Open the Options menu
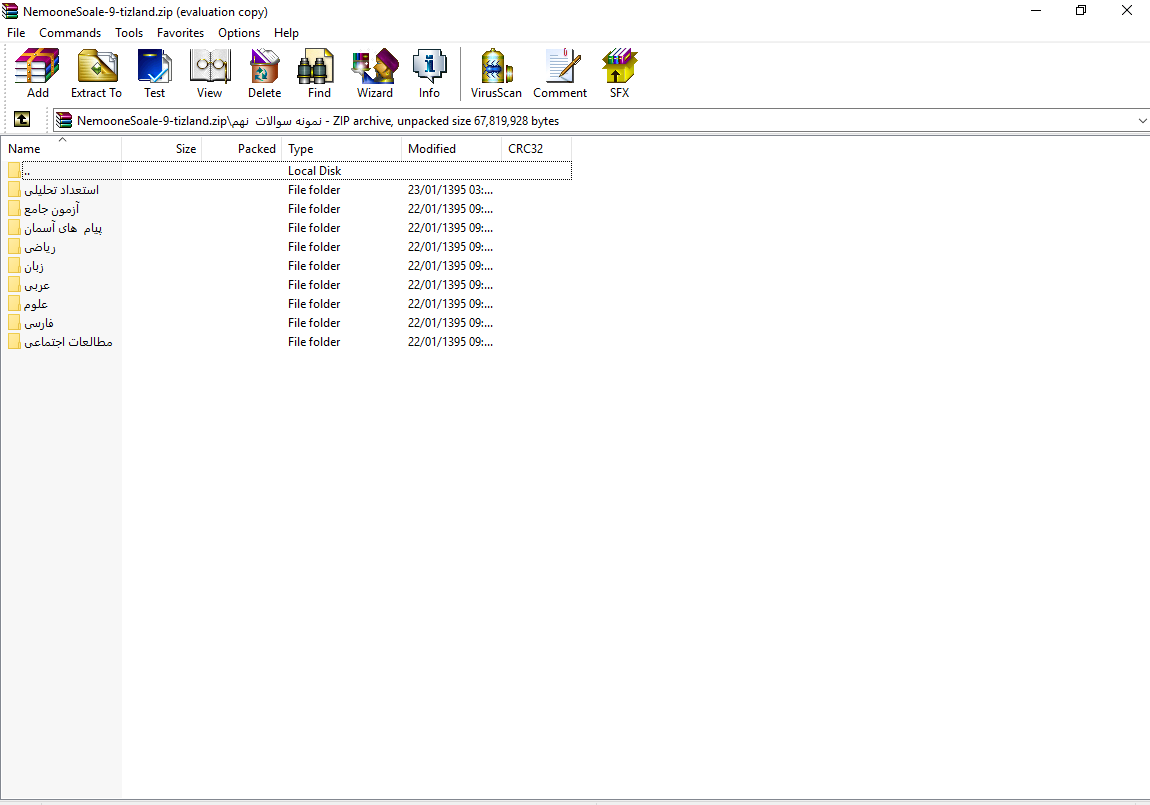This screenshot has height=805, width=1150. click(x=239, y=33)
